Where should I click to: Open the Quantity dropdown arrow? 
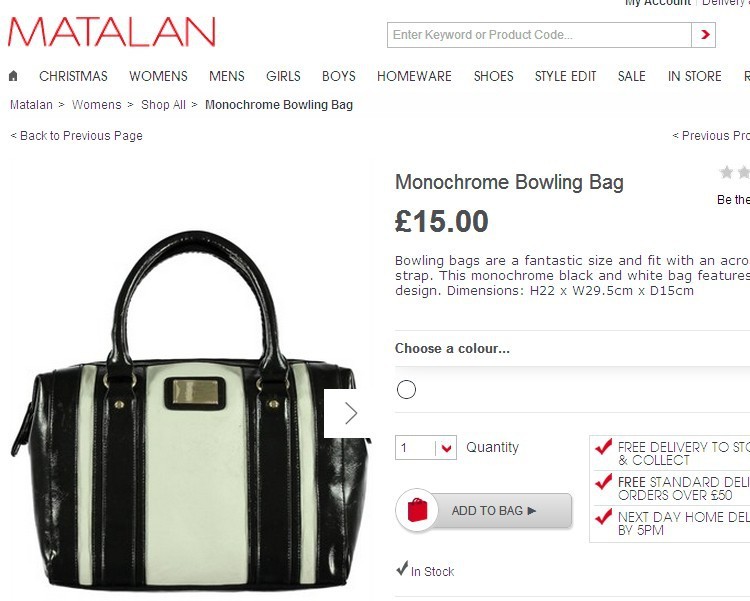[x=446, y=448]
